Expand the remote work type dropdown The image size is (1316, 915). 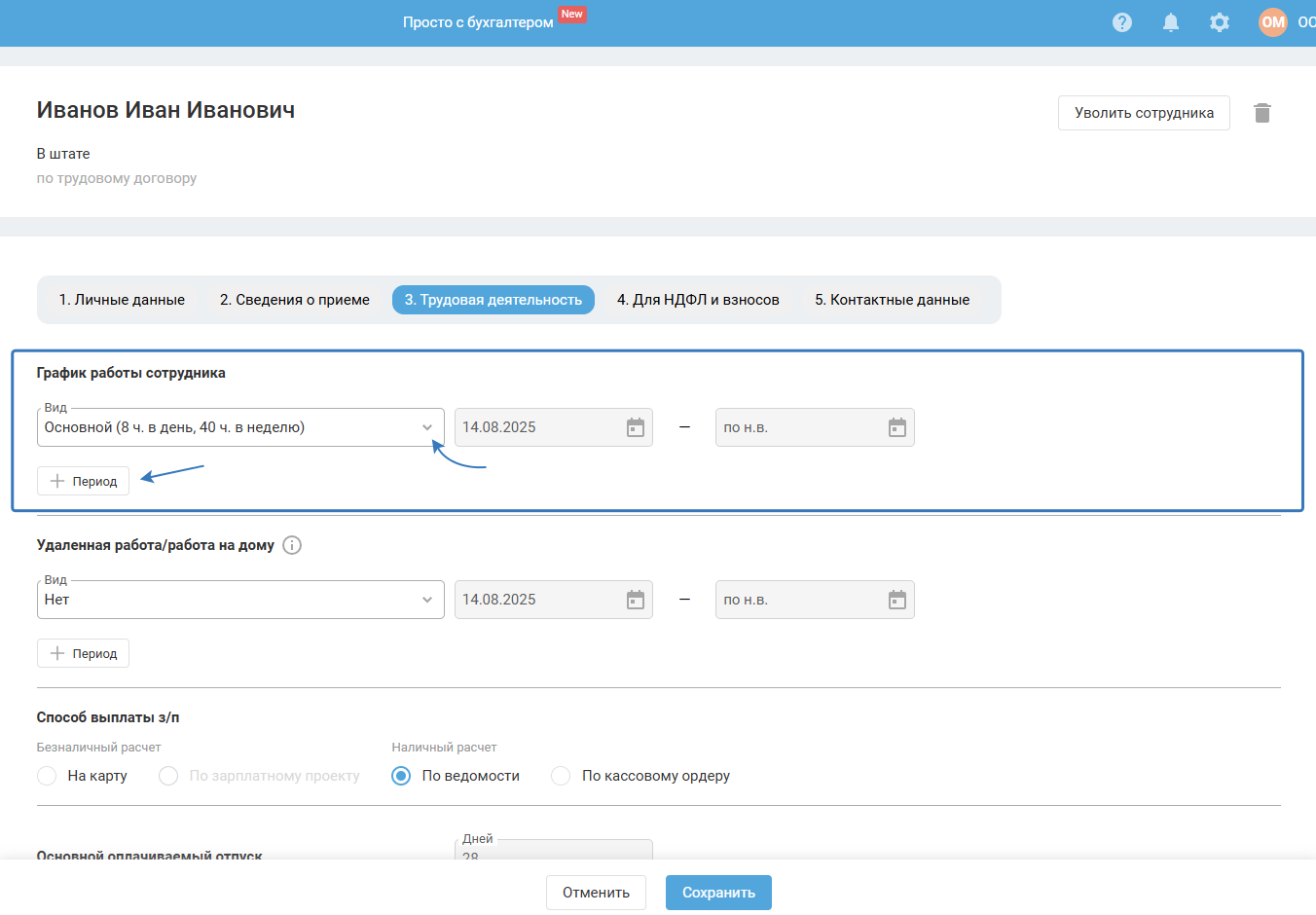pos(426,600)
